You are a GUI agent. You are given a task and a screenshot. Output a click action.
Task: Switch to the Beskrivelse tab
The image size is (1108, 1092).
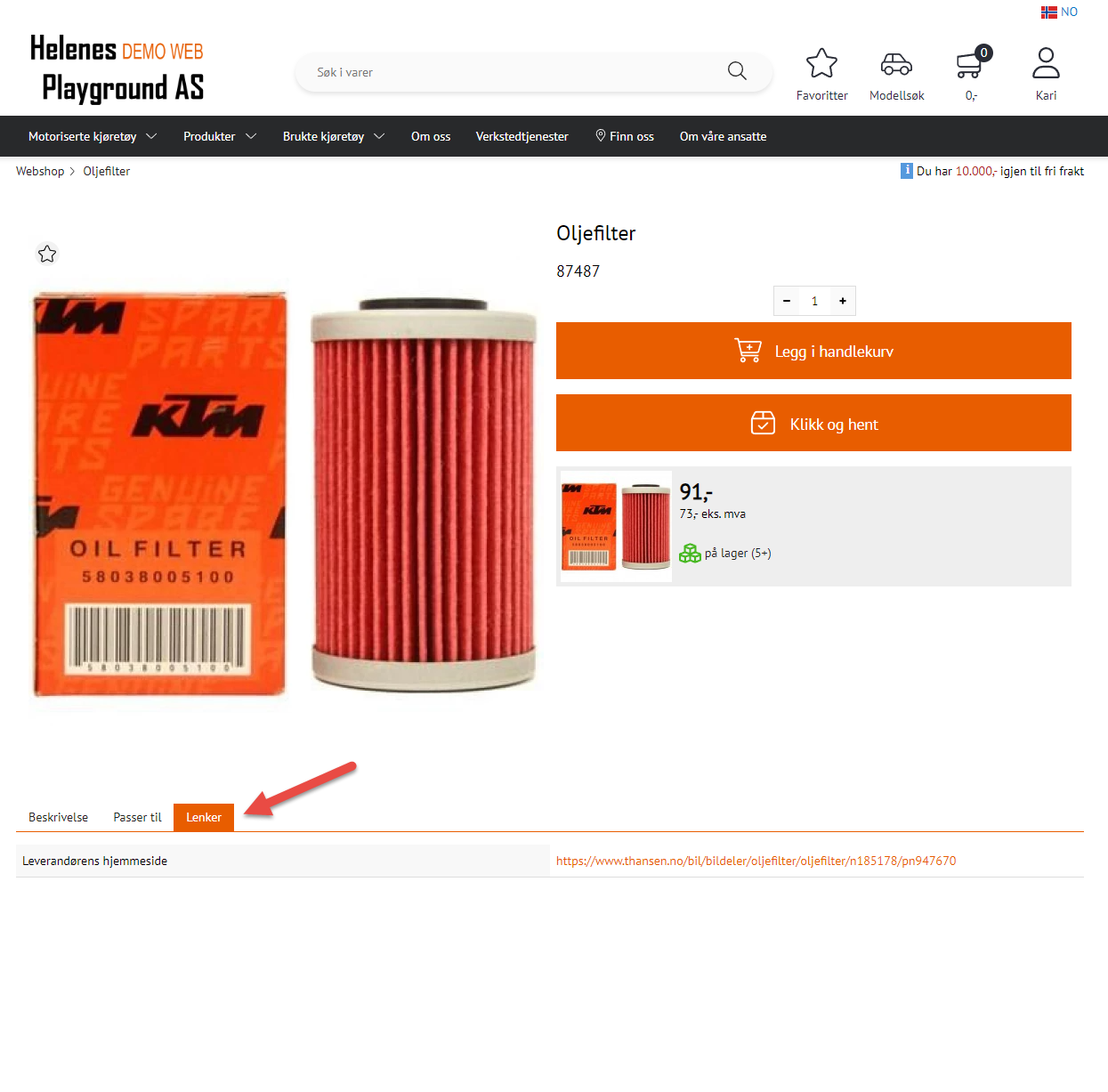click(59, 817)
